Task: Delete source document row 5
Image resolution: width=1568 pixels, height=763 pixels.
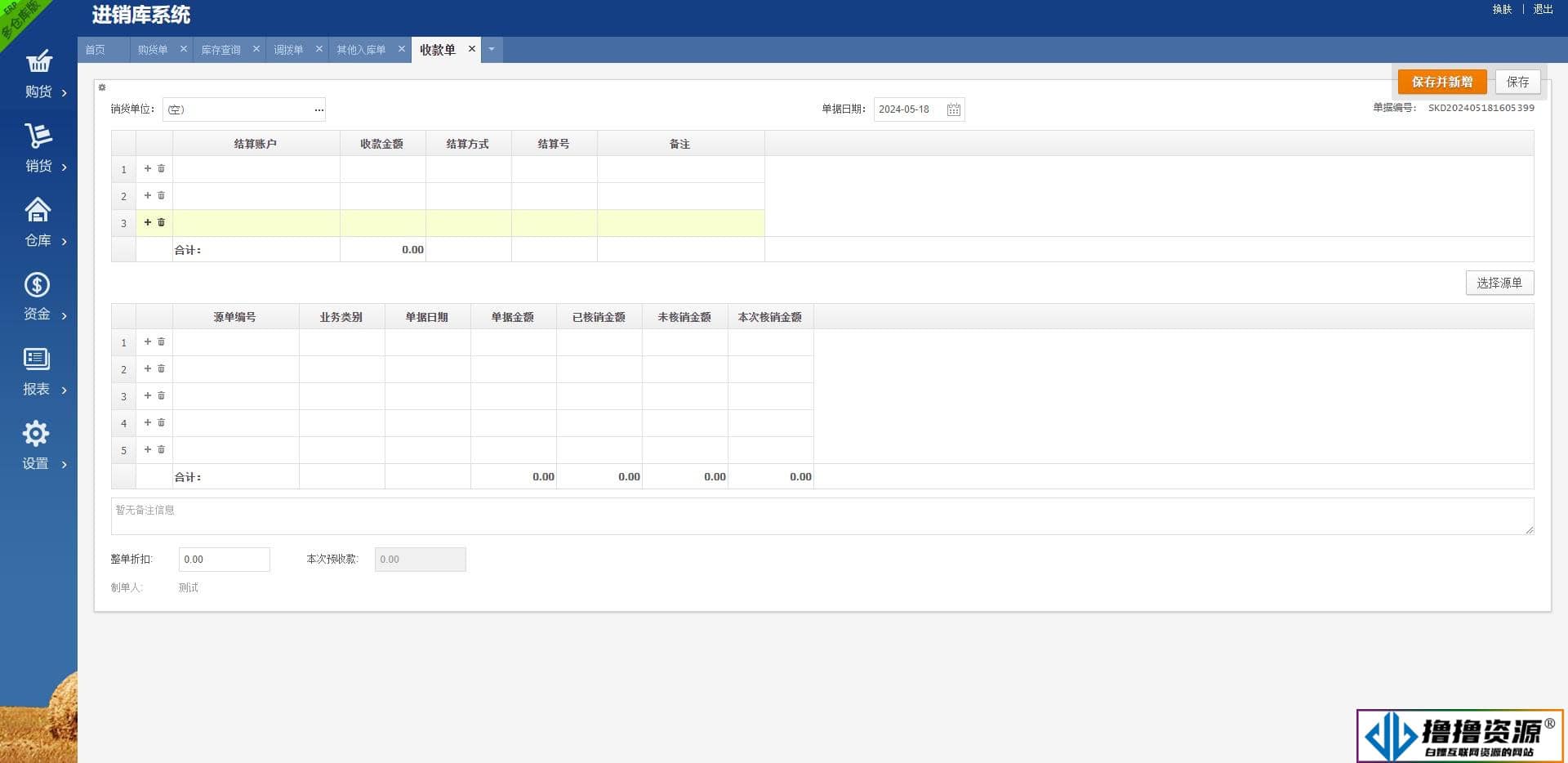Action: 161,449
